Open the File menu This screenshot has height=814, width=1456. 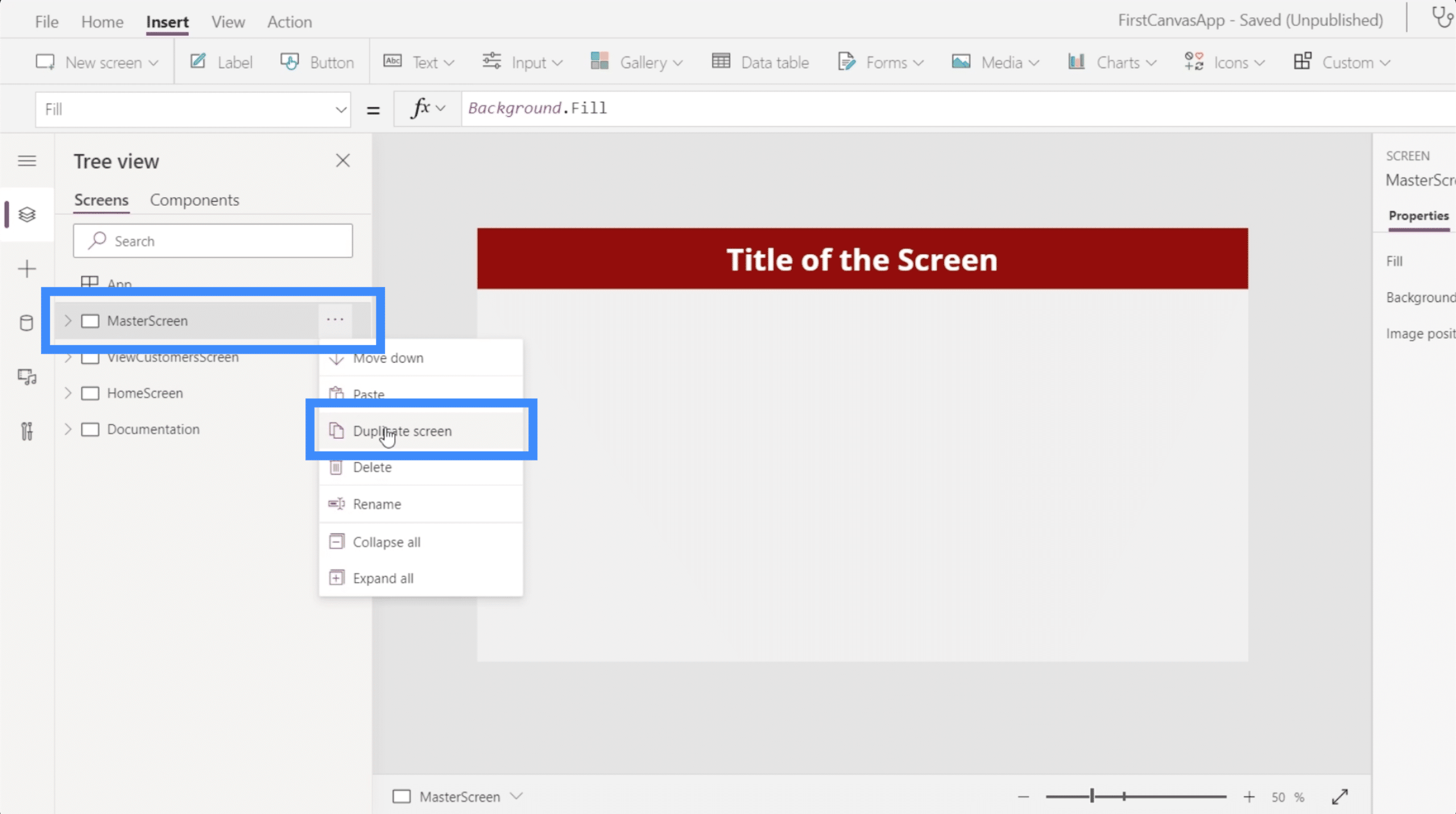tap(47, 22)
